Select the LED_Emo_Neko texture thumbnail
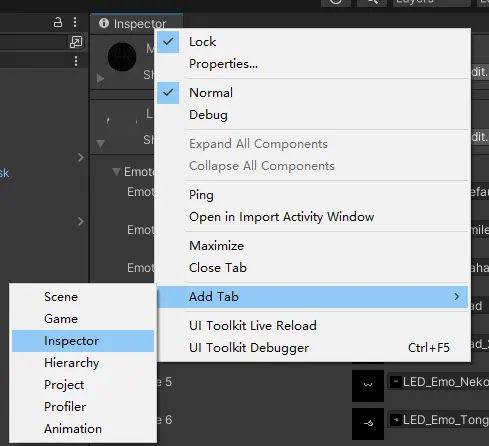Viewport: 489px width, 446px height. click(368, 386)
